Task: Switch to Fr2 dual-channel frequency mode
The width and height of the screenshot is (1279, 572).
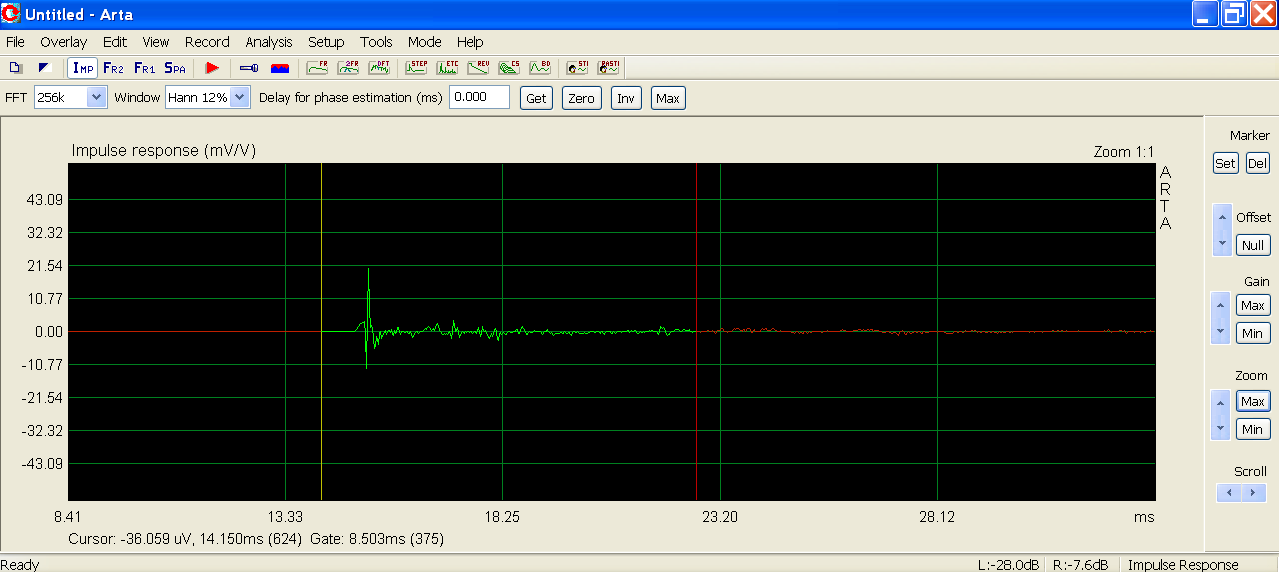Action: pos(114,68)
